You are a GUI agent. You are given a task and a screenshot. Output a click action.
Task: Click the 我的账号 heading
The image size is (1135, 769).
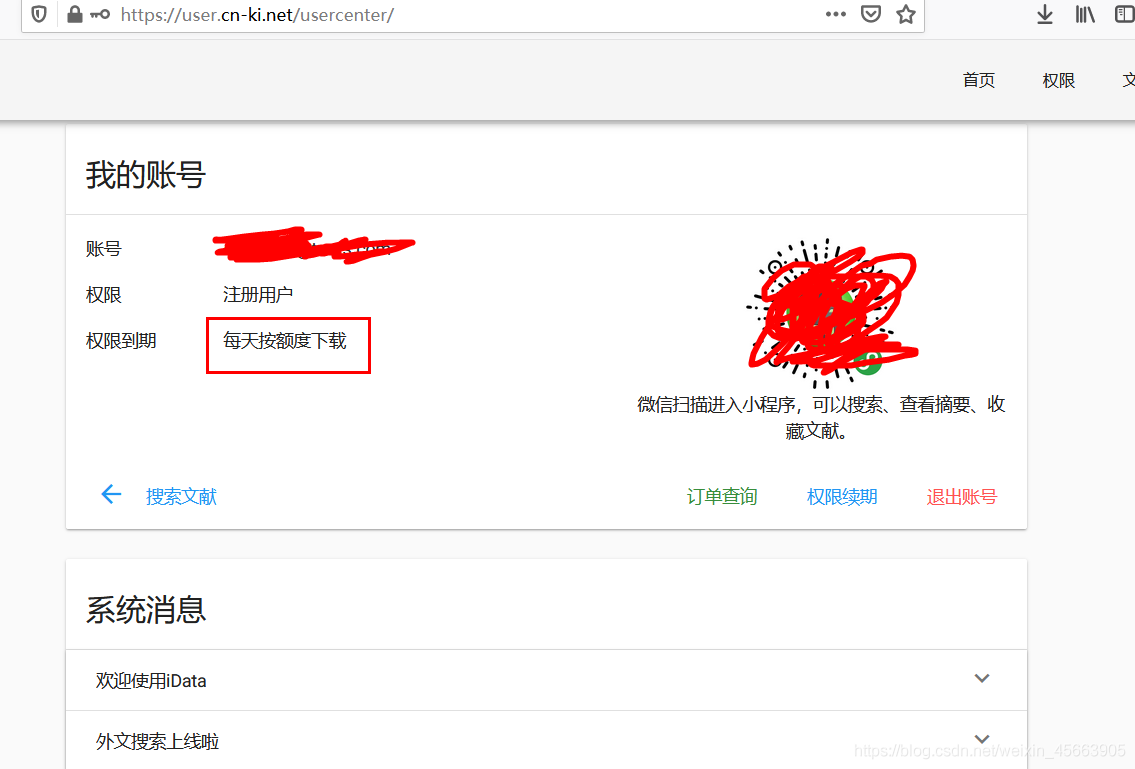tap(145, 175)
